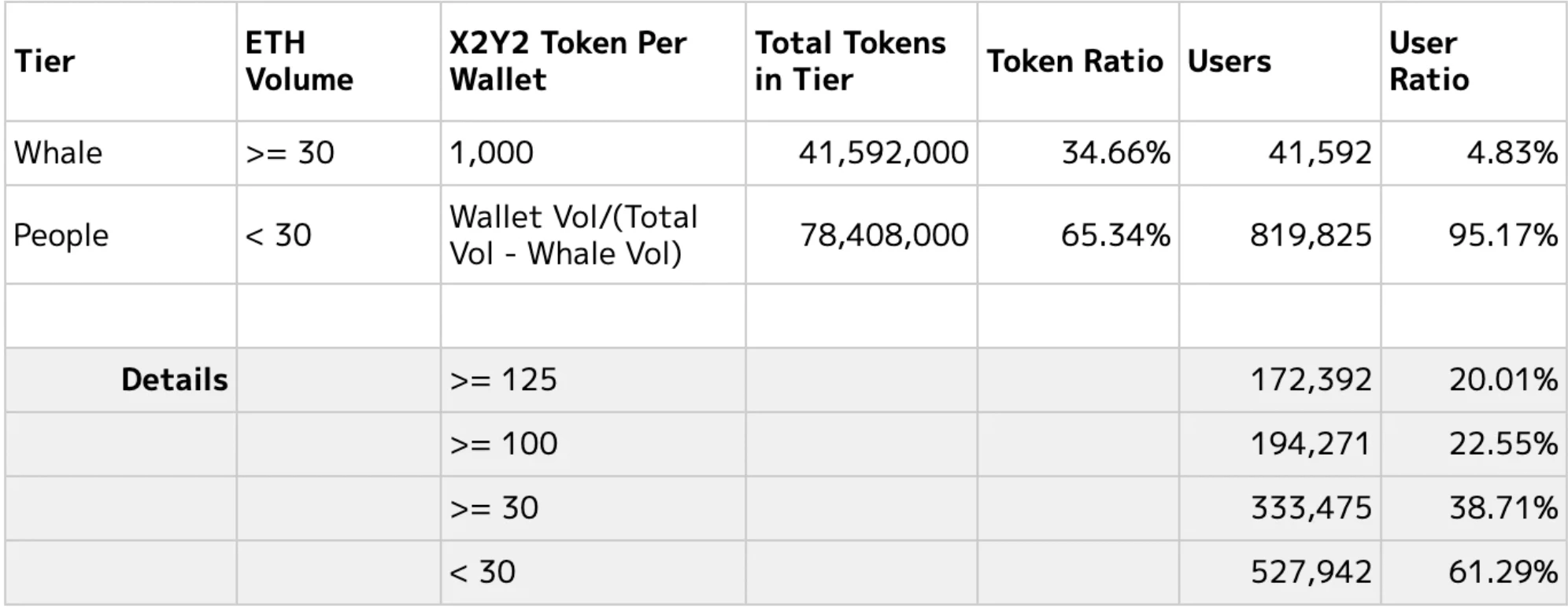Select the People tier cell
Screen dimensions: 1568x612
point(61,235)
